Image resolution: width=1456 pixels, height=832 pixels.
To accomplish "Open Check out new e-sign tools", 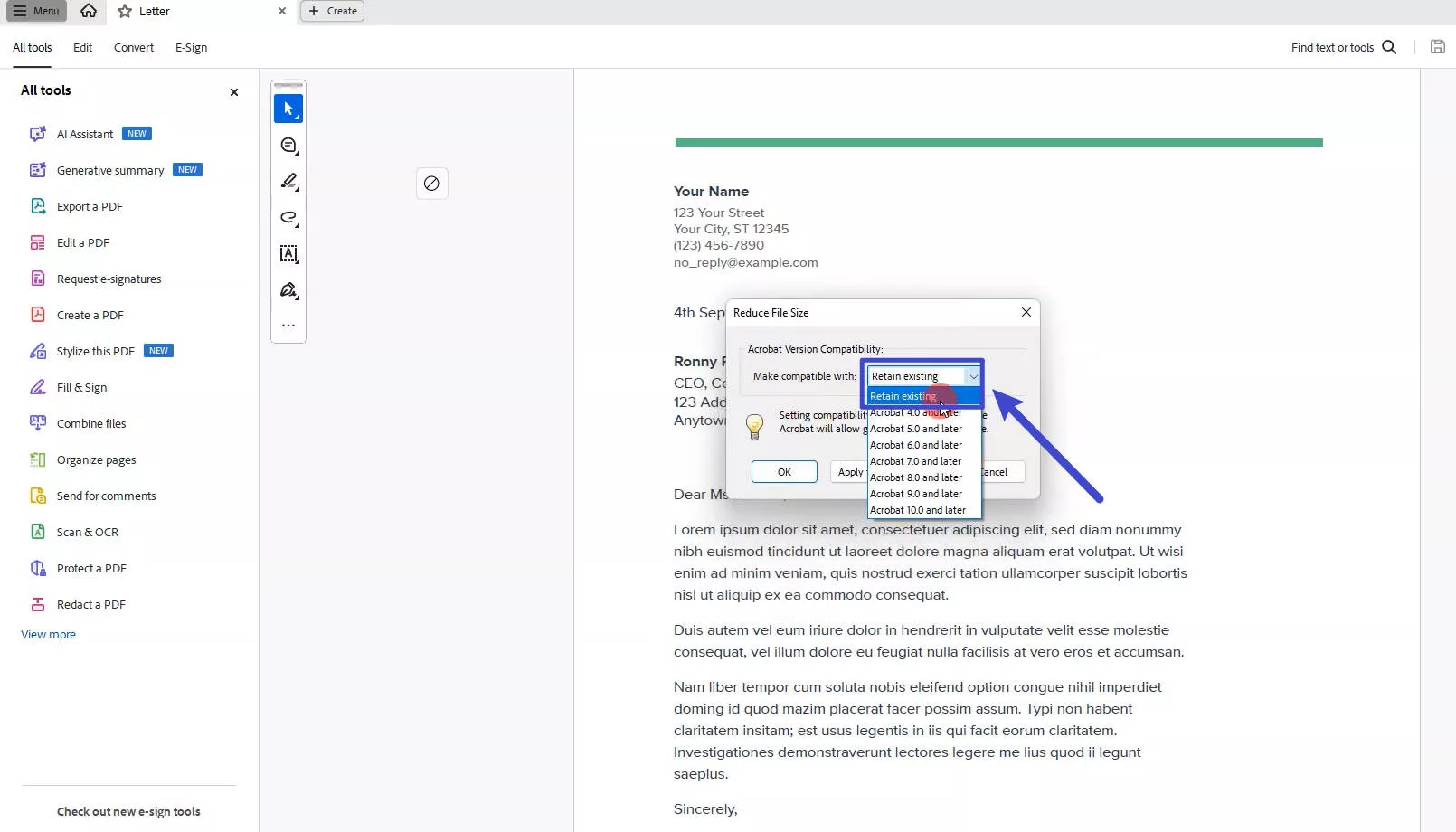I will tap(128, 811).
